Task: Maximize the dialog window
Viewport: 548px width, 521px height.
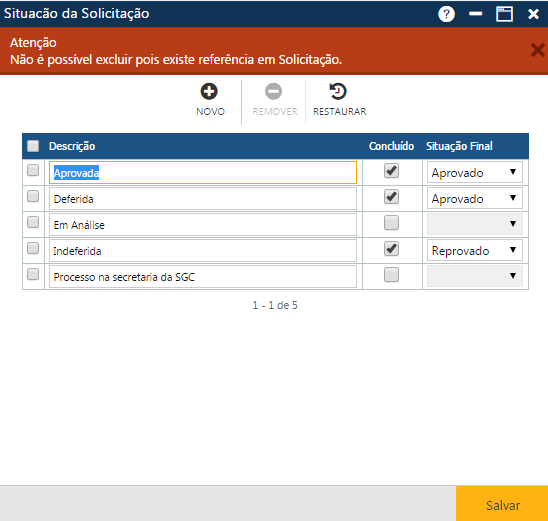Action: (504, 14)
